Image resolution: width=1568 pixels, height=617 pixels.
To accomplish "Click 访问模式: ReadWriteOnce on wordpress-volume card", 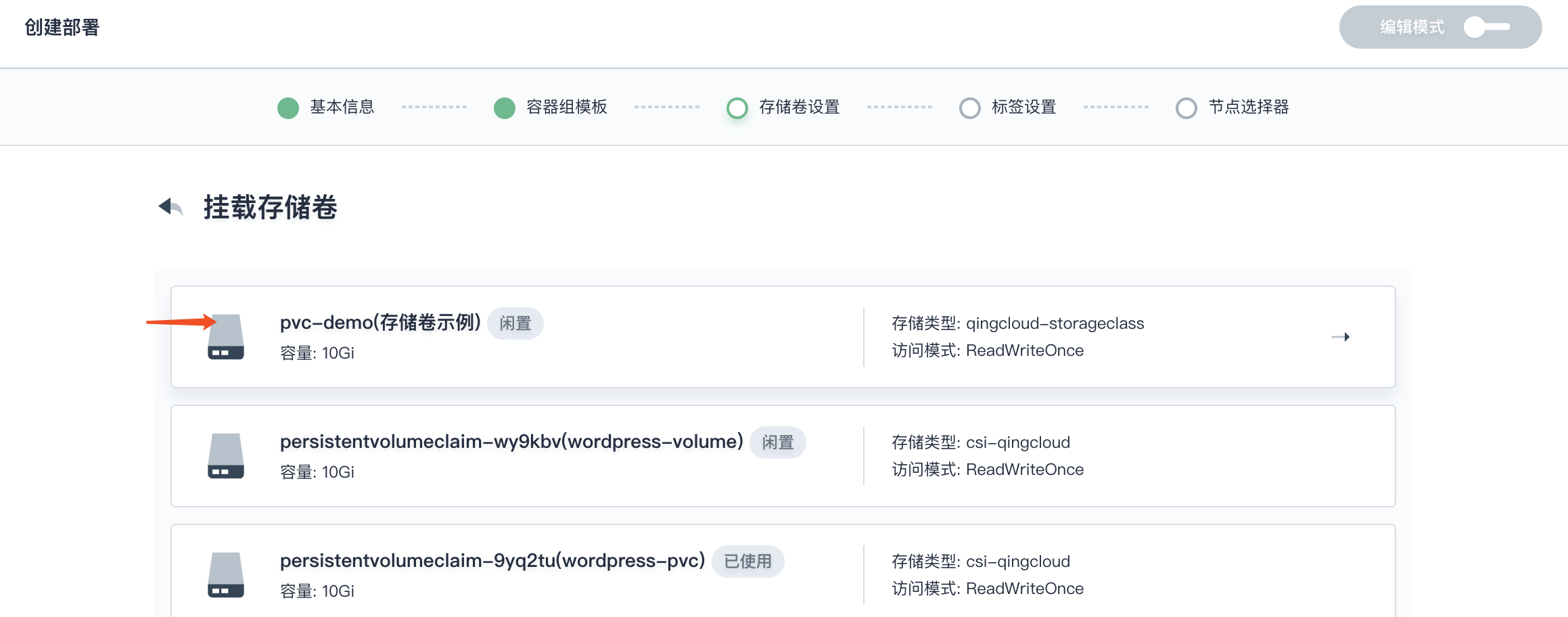I will pyautogui.click(x=988, y=470).
